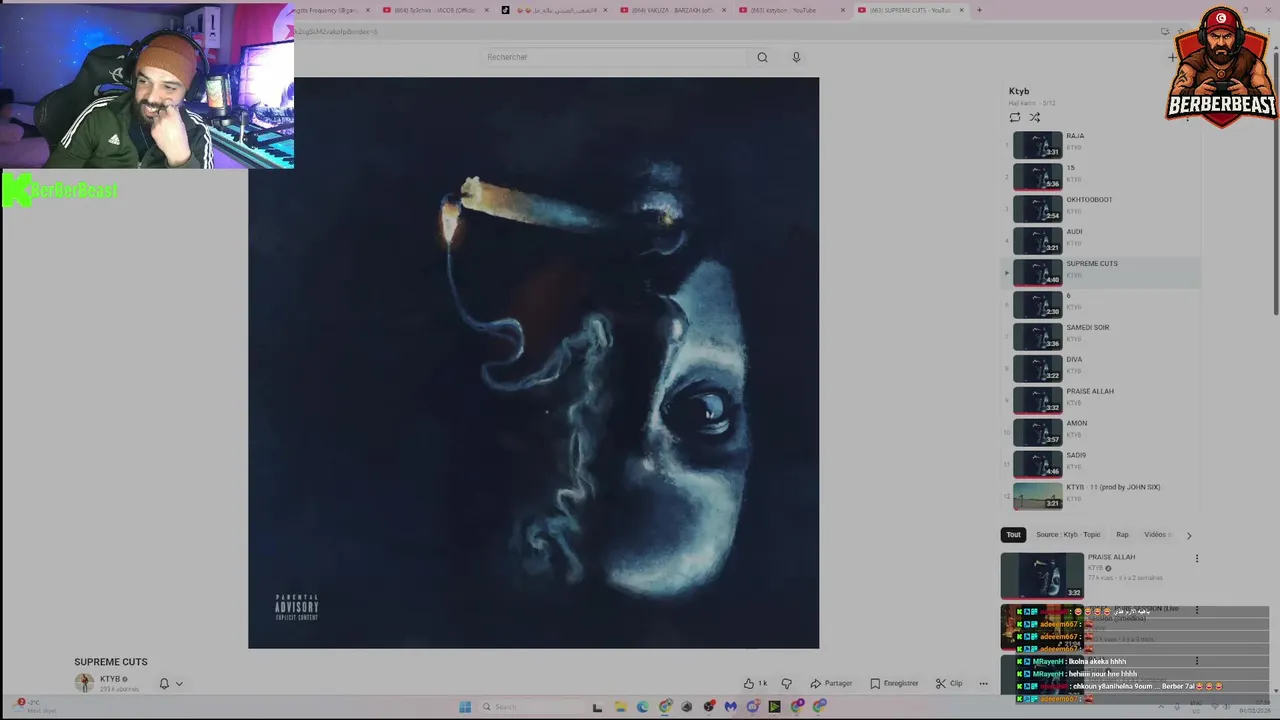This screenshot has width=1280, height=720.
Task: Play the track titled 6
Action: coord(1100,305)
